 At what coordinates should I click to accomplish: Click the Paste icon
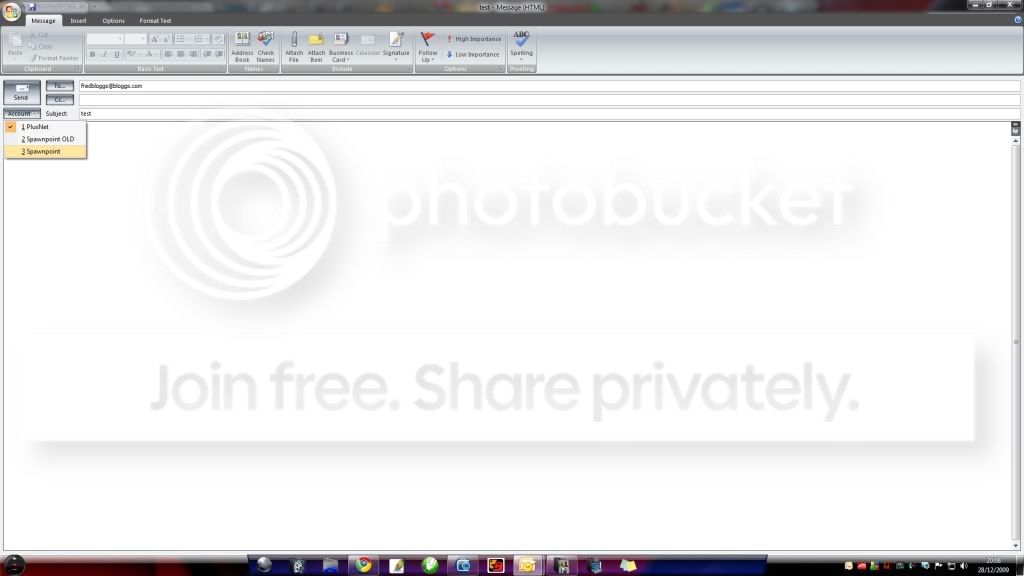(15, 40)
